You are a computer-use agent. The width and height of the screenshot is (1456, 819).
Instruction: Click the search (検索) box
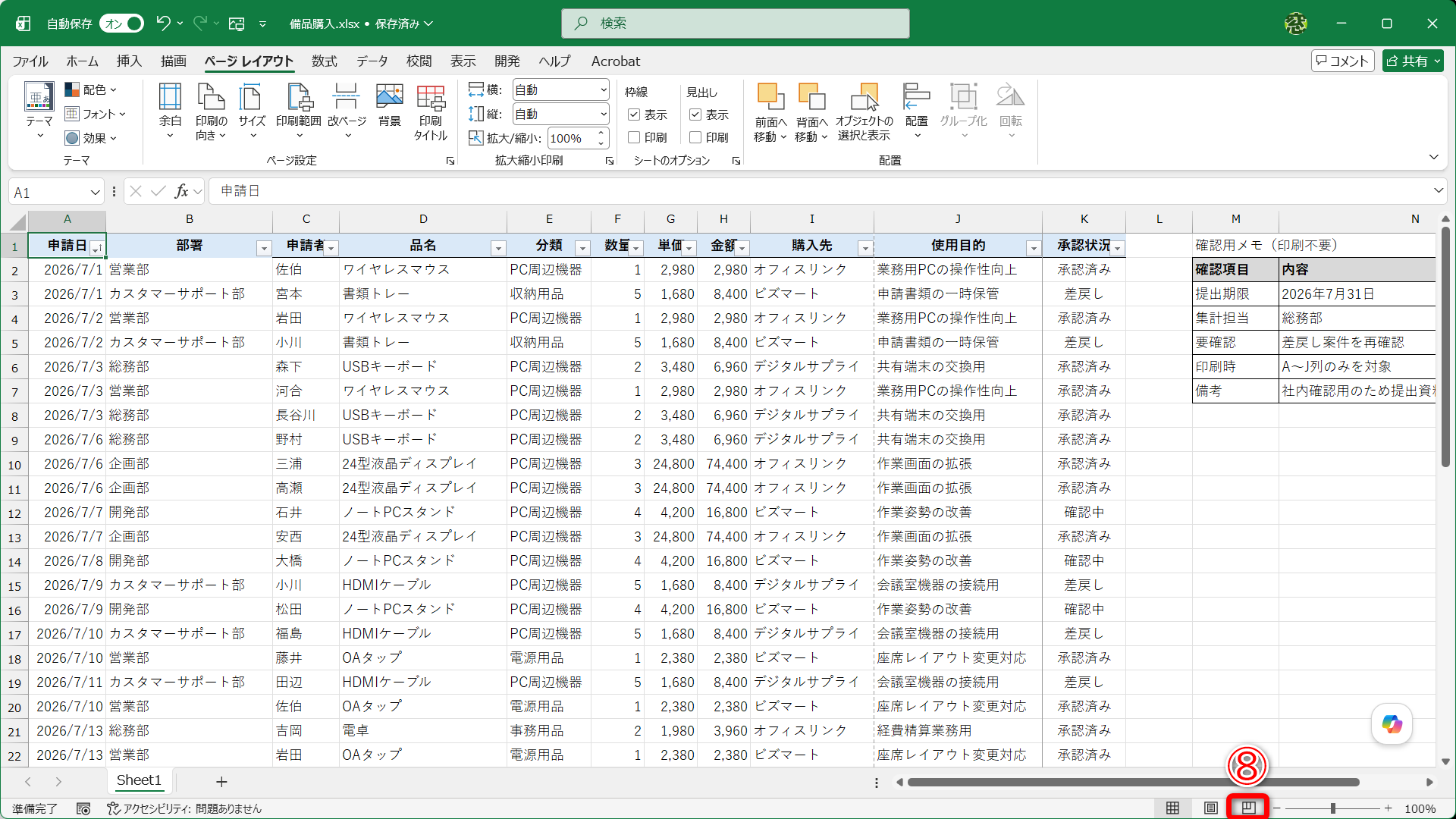tap(735, 24)
